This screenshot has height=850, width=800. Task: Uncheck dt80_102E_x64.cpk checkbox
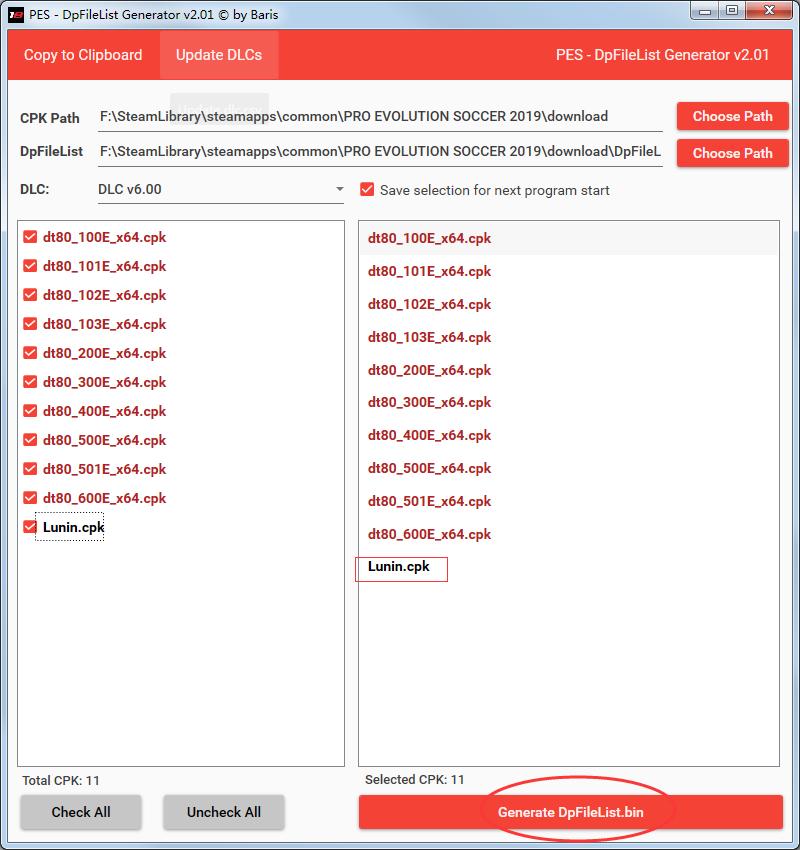click(x=30, y=295)
